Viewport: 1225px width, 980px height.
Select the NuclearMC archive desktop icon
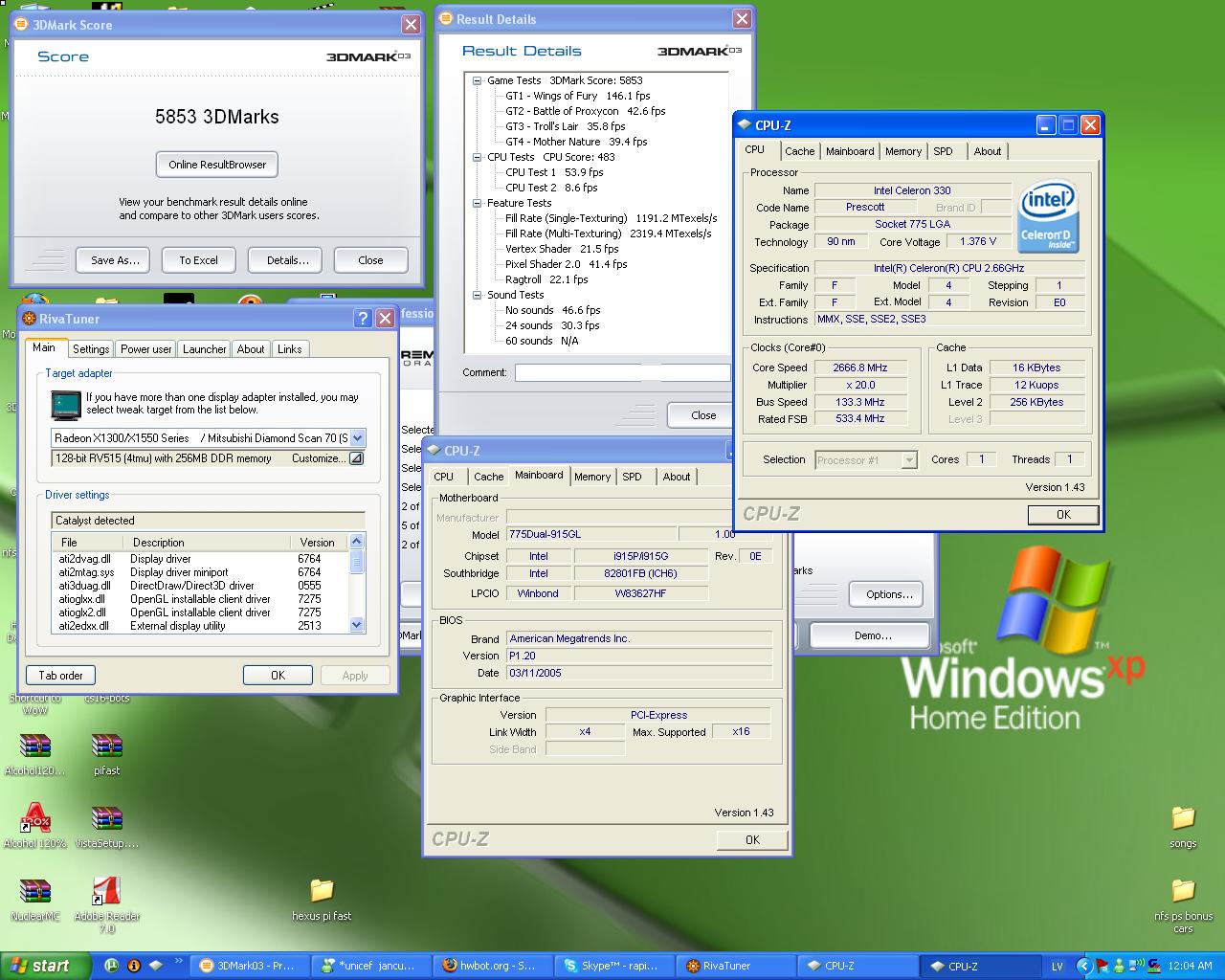[x=35, y=900]
